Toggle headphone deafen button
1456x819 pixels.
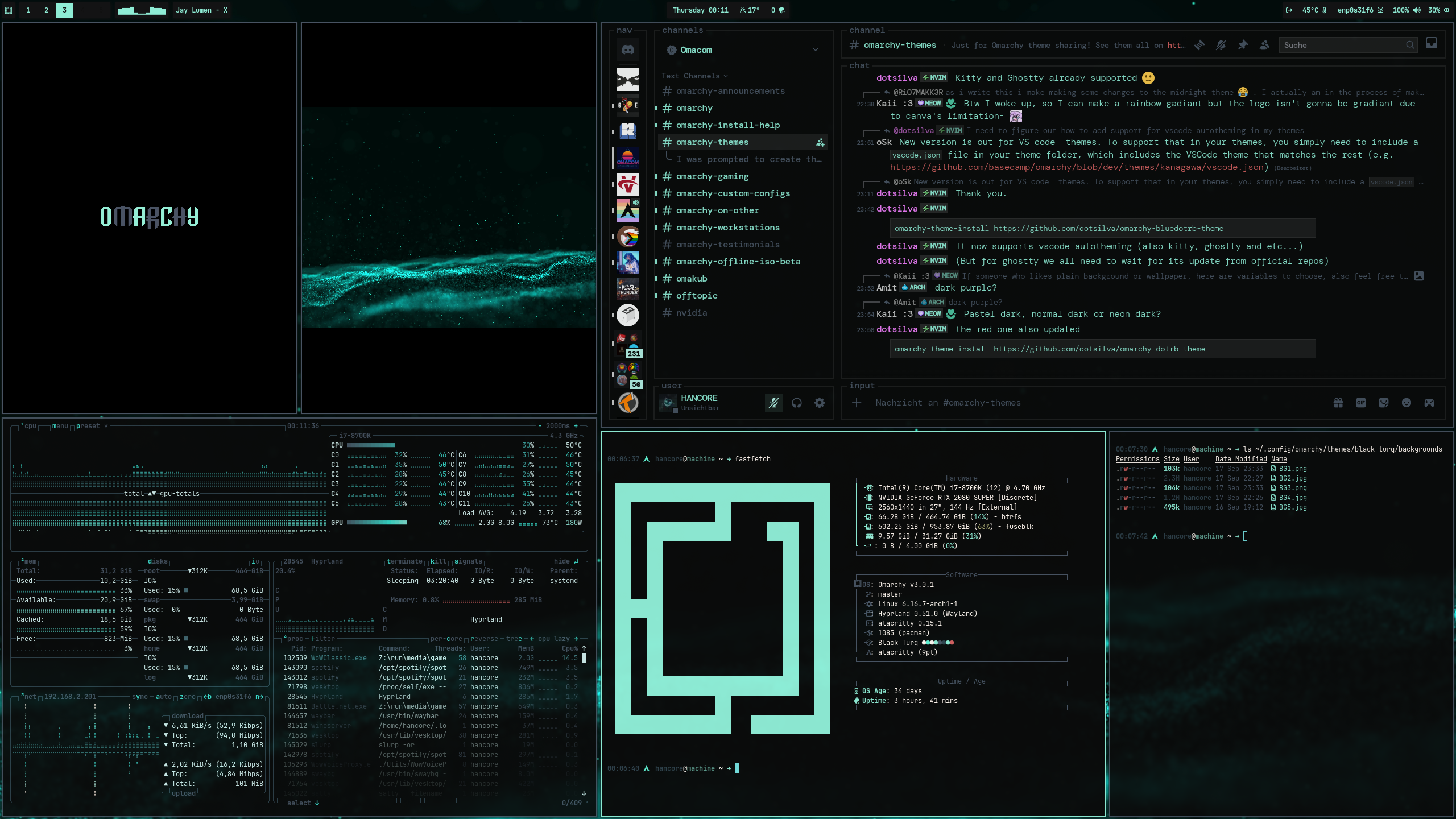tap(797, 403)
